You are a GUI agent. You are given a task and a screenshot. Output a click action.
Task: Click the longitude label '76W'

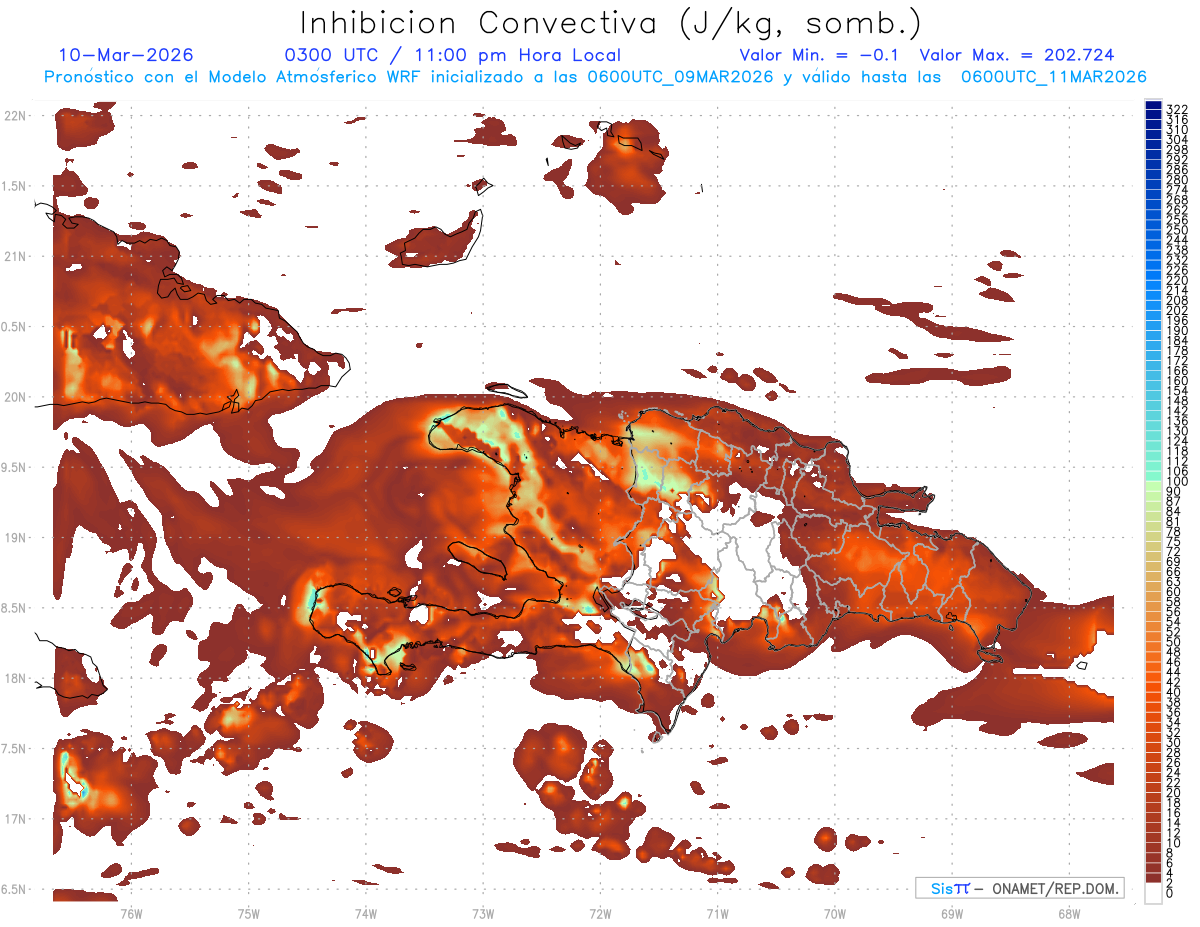[x=131, y=913]
